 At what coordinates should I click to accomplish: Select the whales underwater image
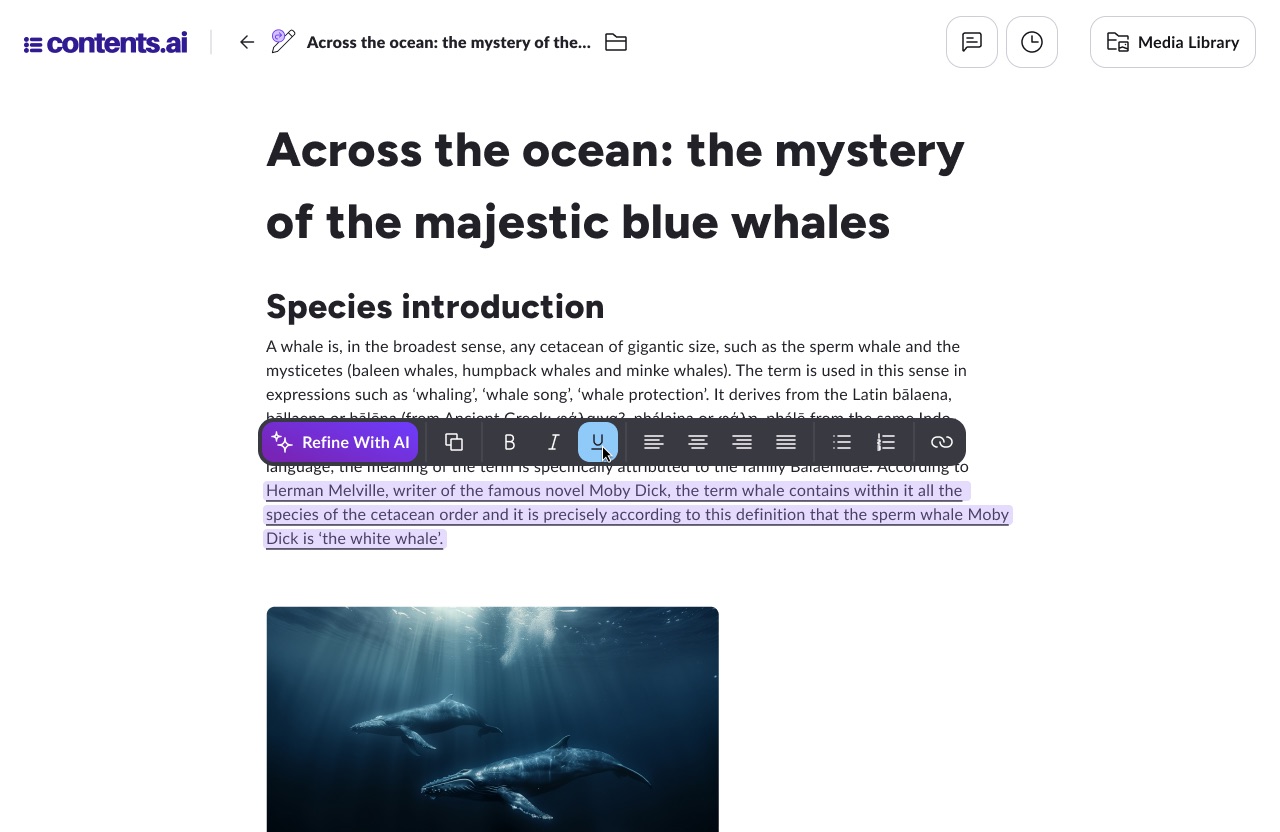click(x=492, y=718)
